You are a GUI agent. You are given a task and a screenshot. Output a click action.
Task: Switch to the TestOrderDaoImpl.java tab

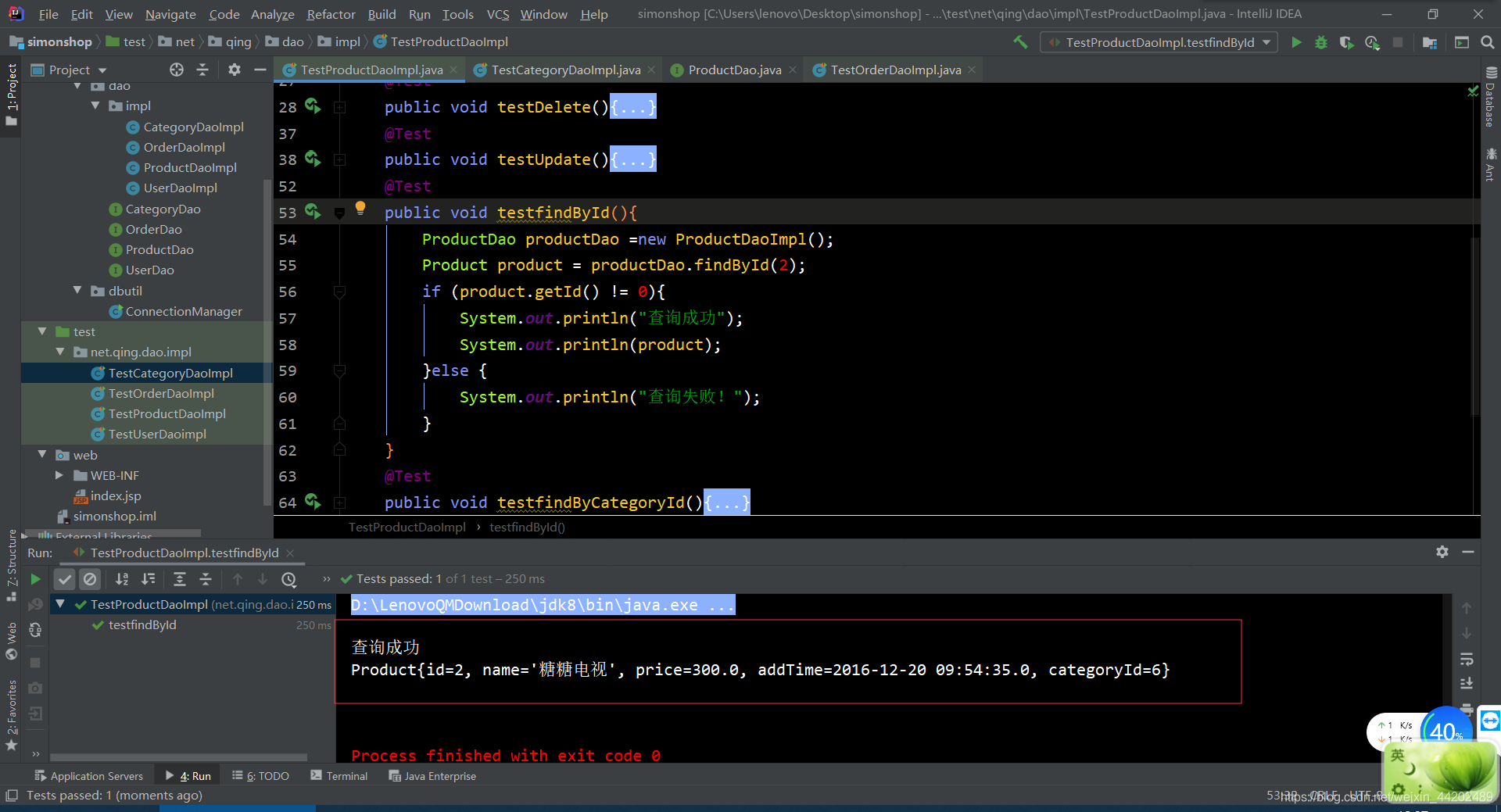895,70
